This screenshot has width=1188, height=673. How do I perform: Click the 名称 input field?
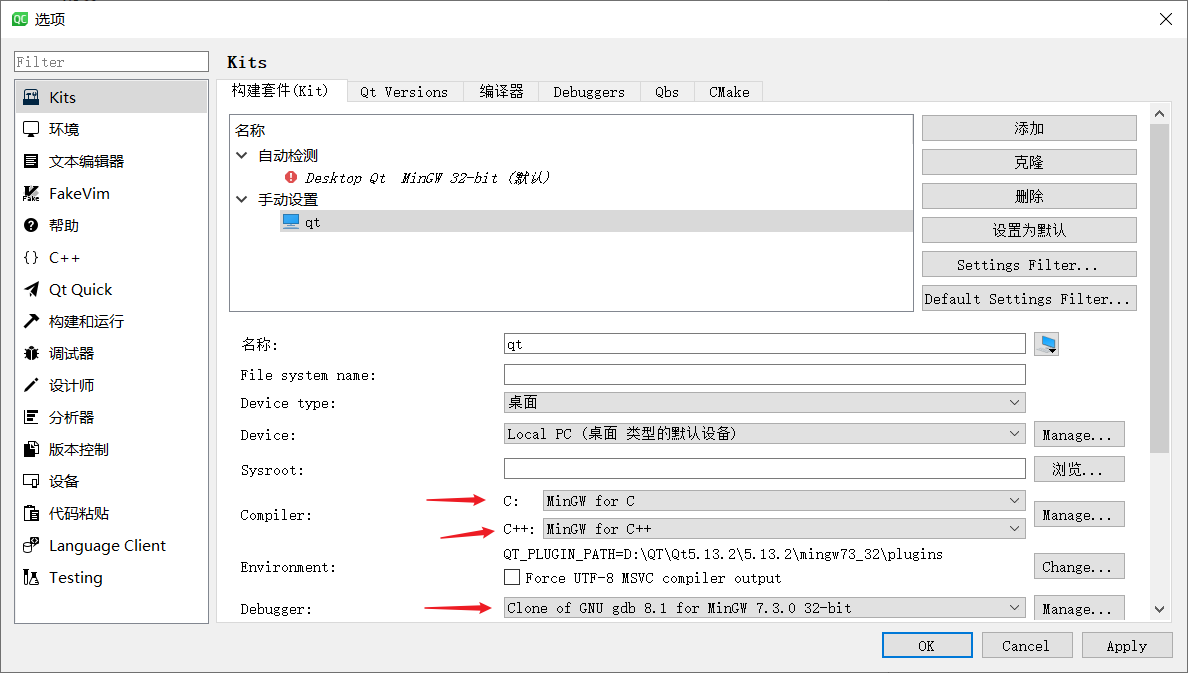pyautogui.click(x=764, y=344)
